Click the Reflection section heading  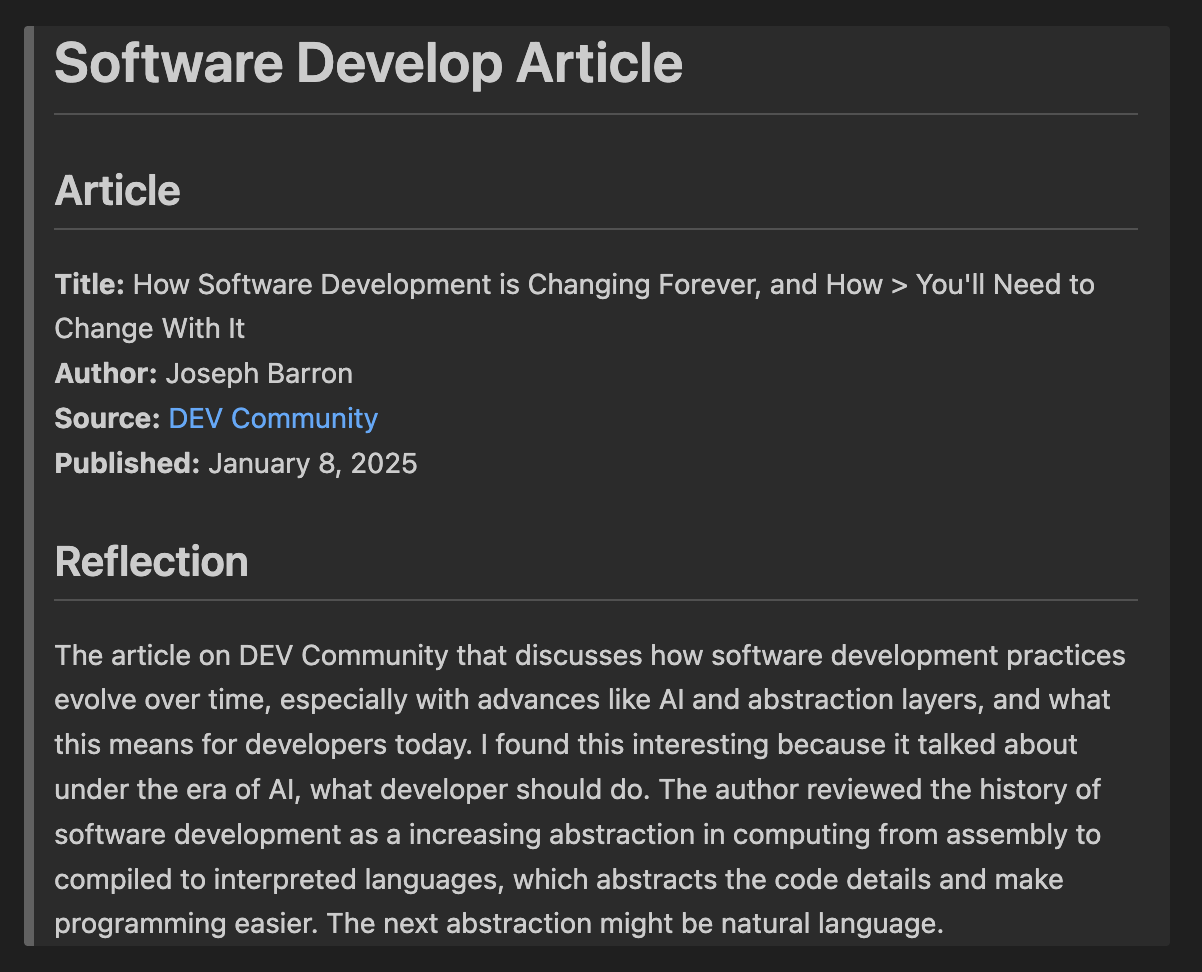point(151,561)
